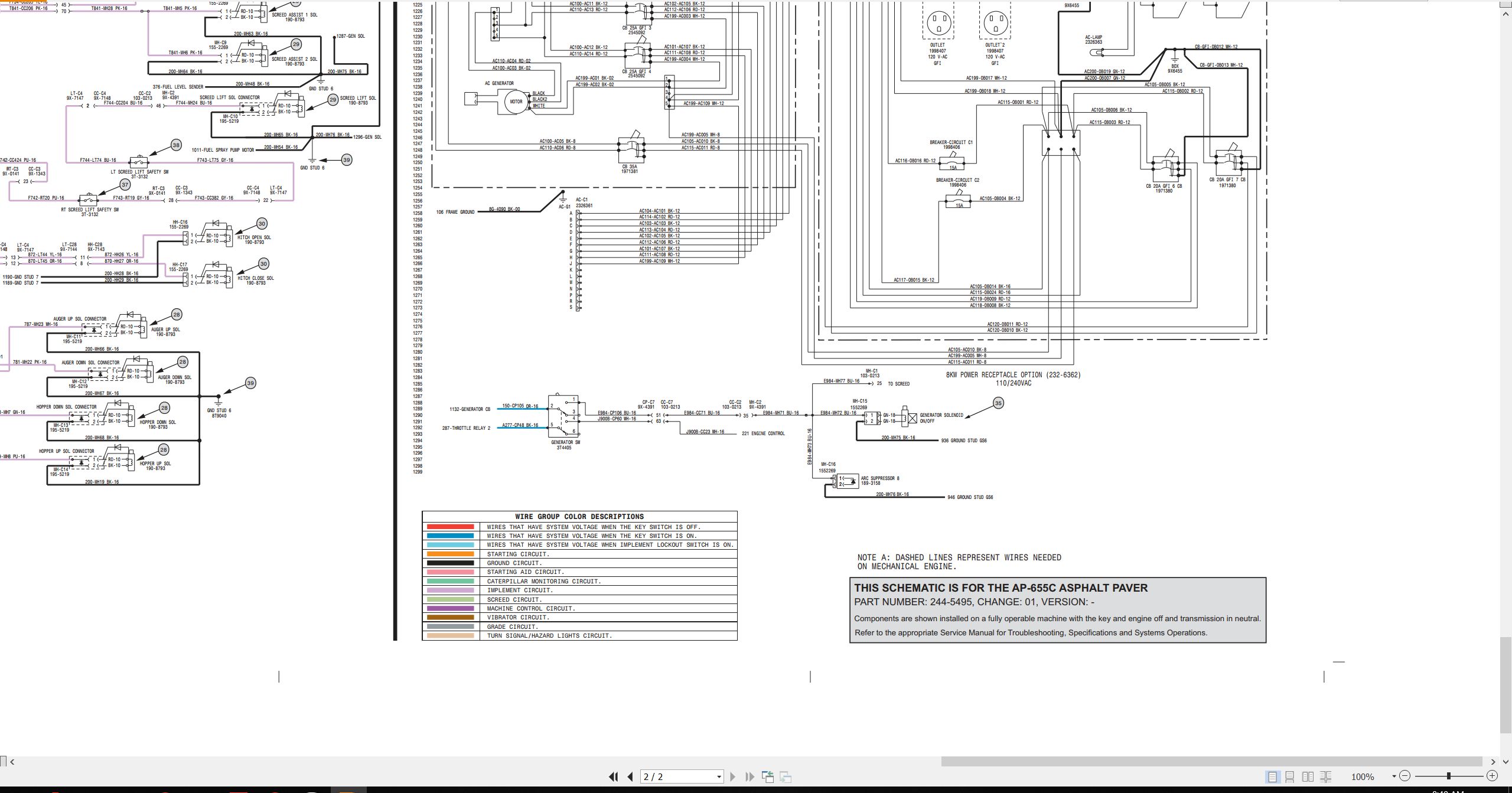Click 'OUTLET 2' receptacle label
The image size is (1512, 793).
pos(995,45)
